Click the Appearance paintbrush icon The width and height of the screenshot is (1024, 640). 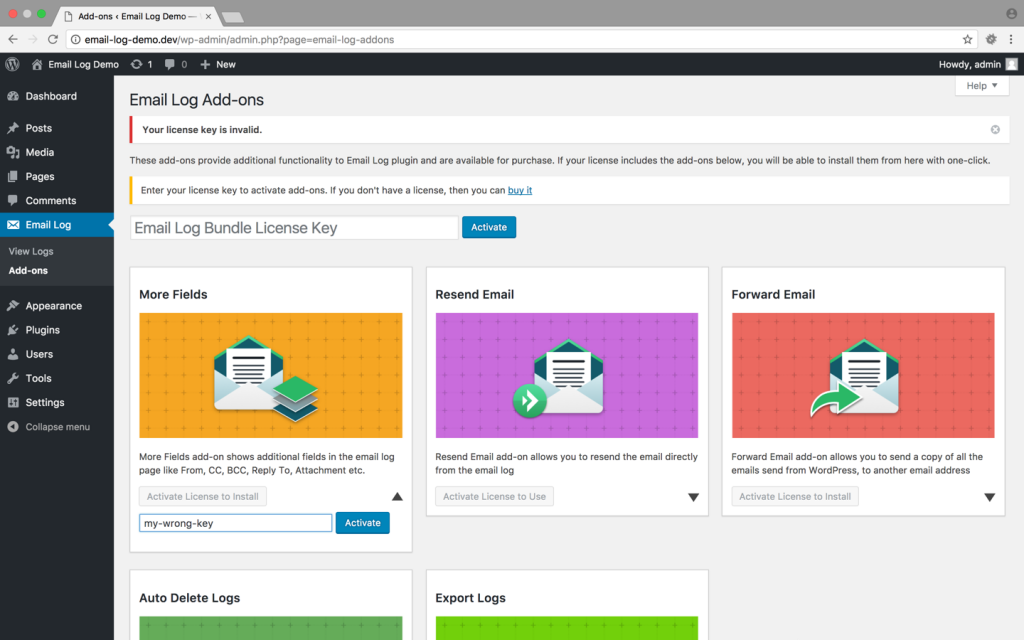tap(13, 306)
